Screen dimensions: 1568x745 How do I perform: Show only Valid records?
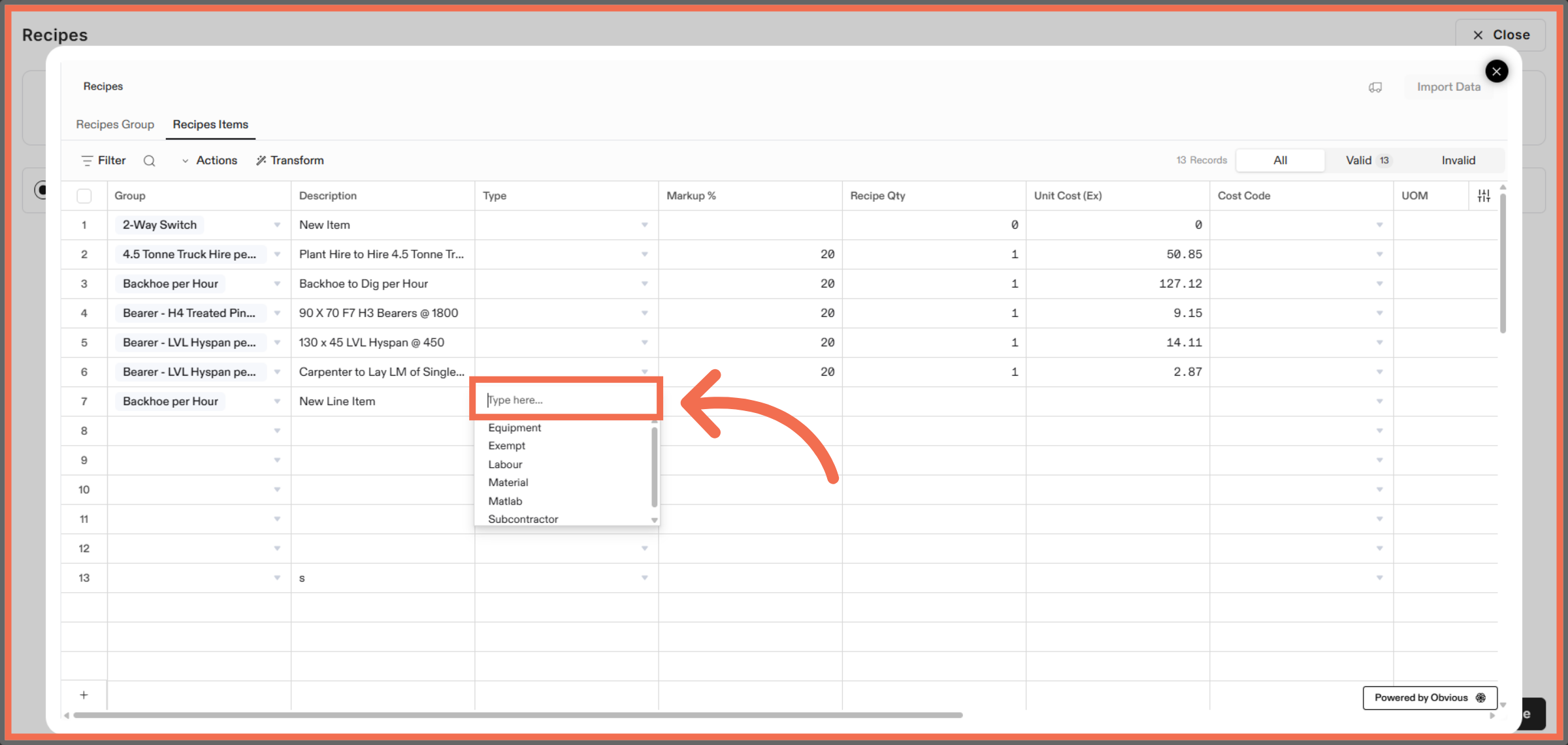point(1368,161)
